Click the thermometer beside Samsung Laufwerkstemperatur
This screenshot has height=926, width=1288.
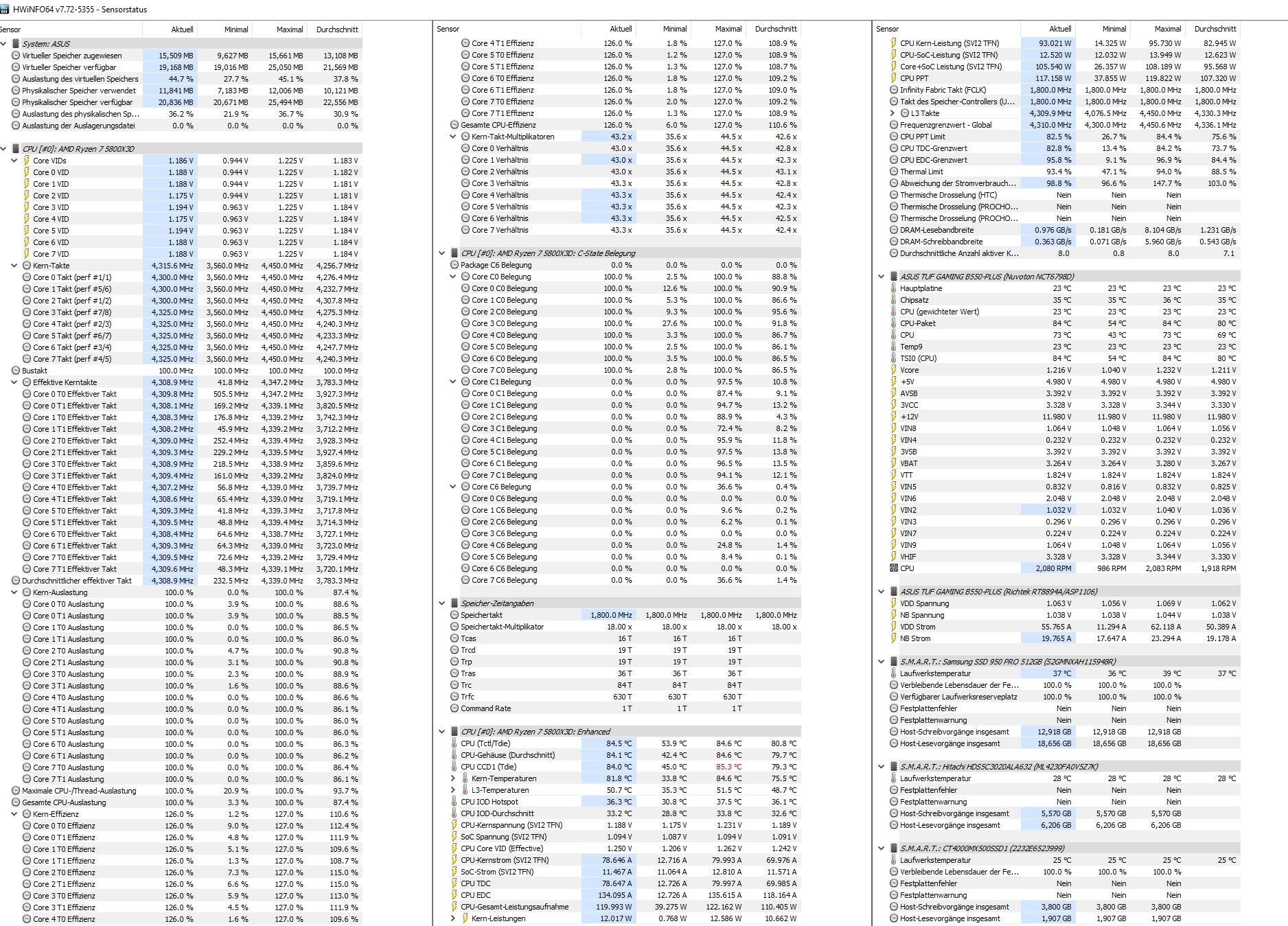click(894, 673)
